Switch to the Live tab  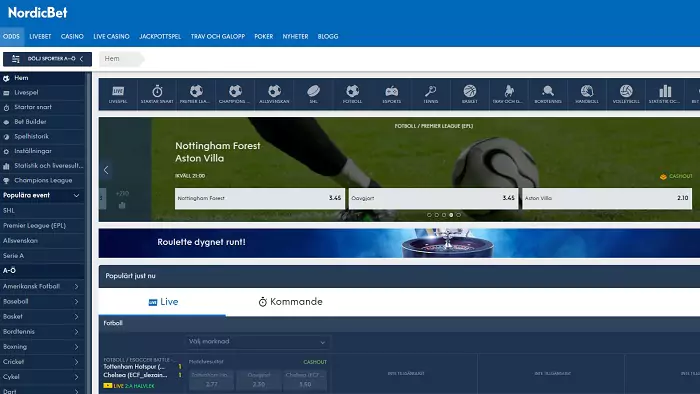[163, 302]
